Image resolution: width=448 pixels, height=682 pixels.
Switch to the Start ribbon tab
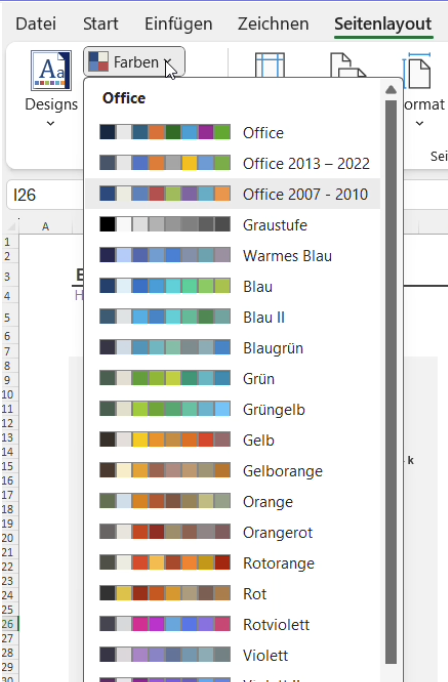(x=100, y=23)
